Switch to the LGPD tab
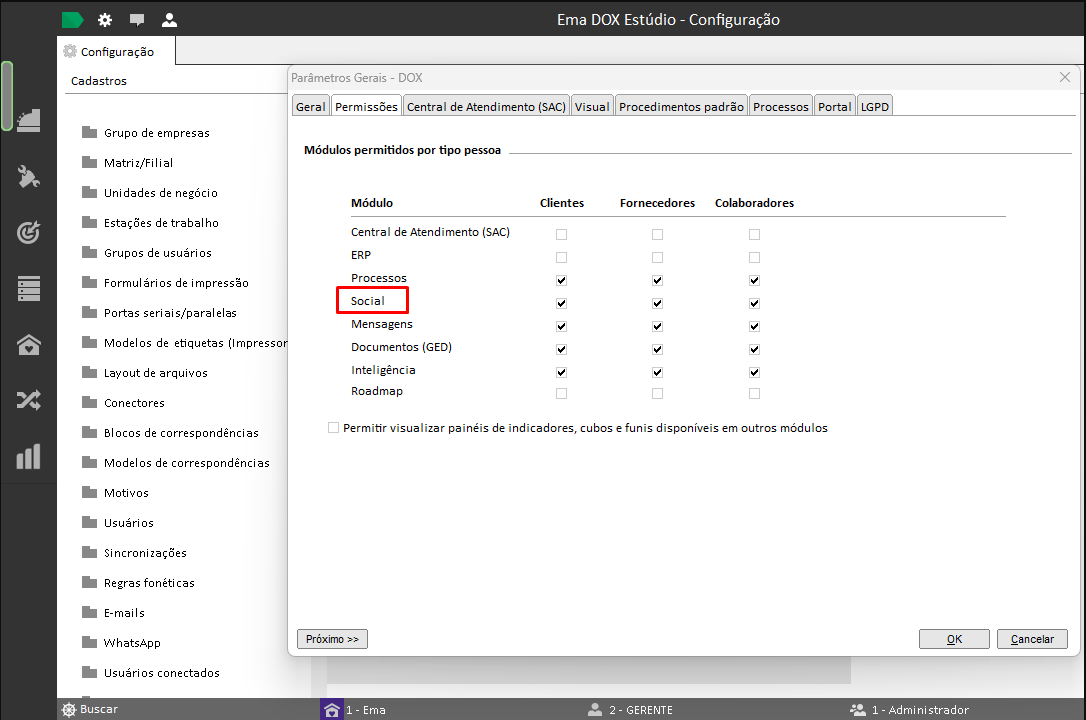The height and width of the screenshot is (720, 1086). click(x=875, y=106)
